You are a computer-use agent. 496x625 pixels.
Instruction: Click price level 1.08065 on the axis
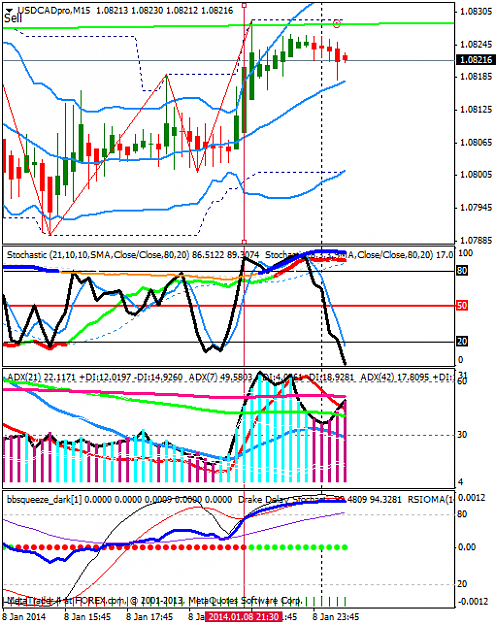[476, 142]
